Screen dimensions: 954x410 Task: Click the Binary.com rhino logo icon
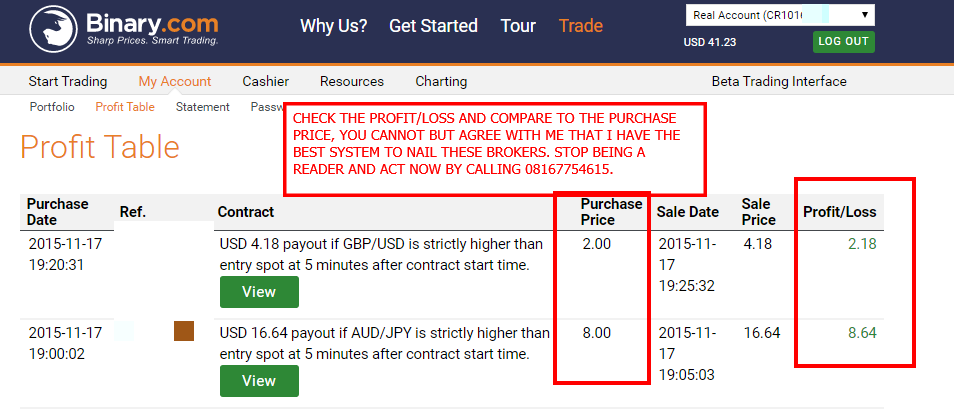pyautogui.click(x=53, y=30)
